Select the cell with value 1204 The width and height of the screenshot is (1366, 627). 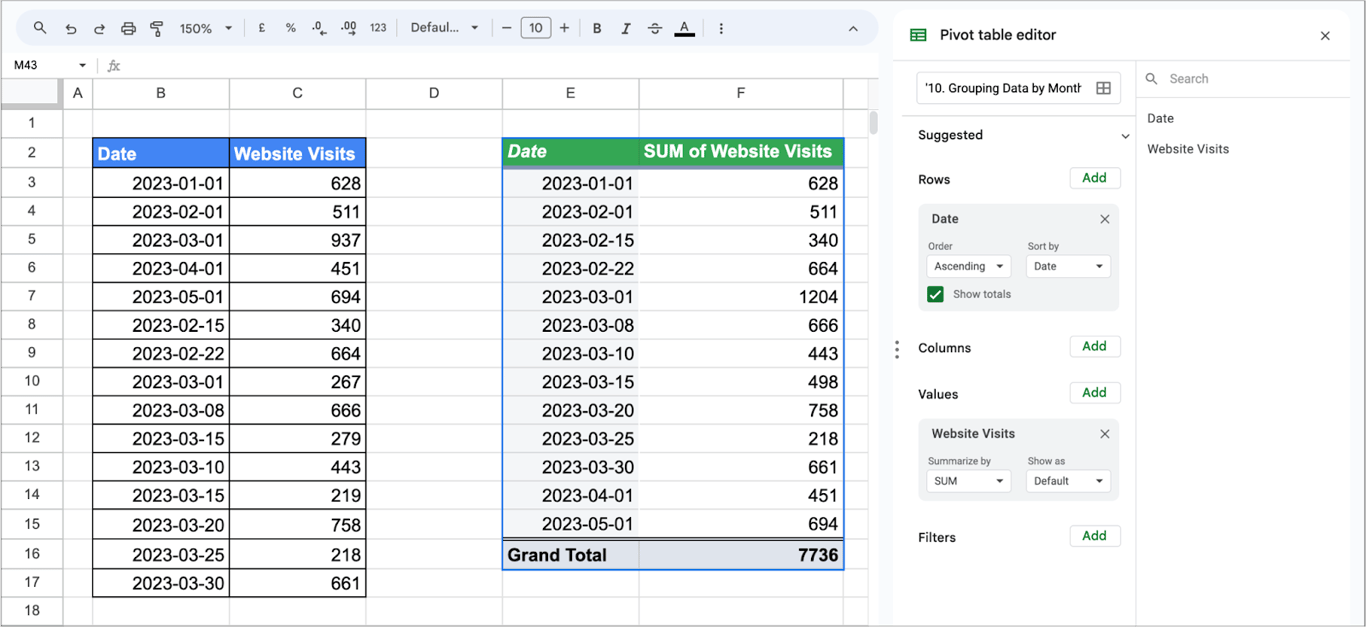pos(741,297)
